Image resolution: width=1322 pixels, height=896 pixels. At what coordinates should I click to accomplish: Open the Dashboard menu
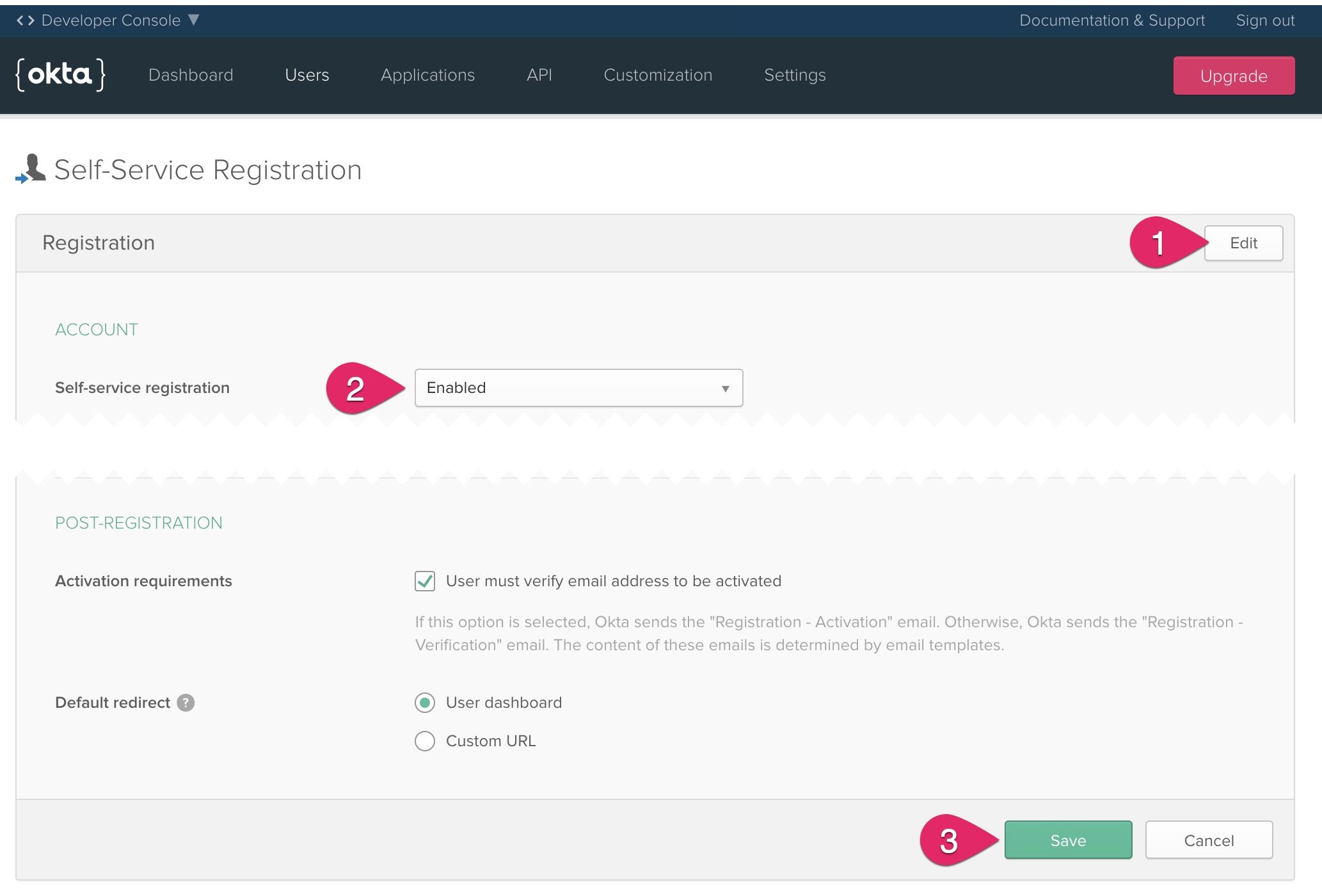click(191, 75)
